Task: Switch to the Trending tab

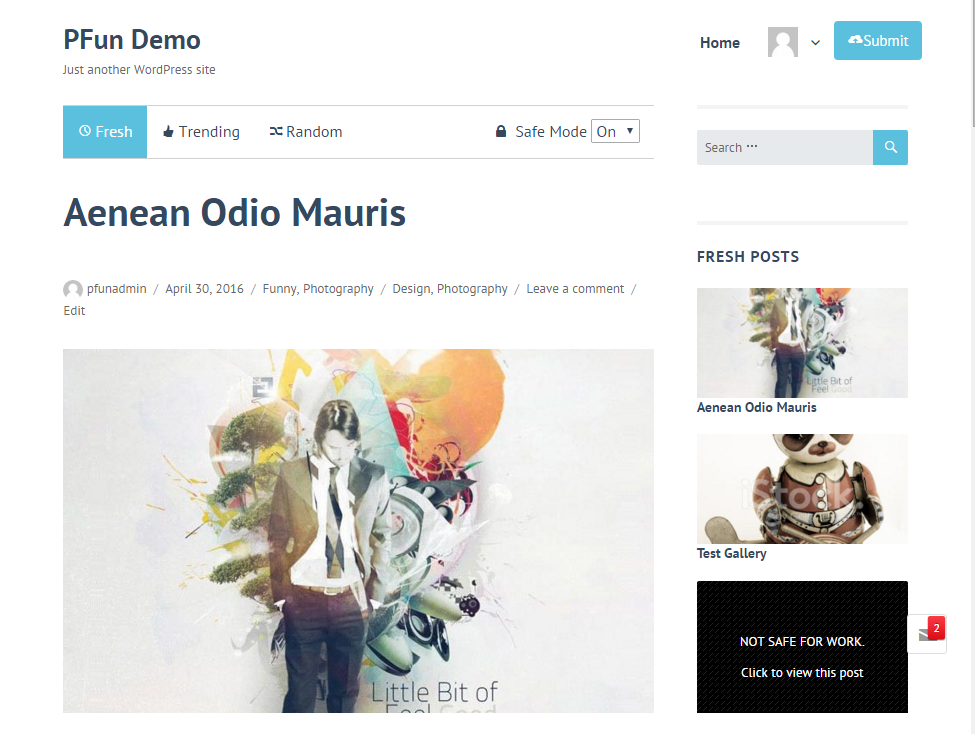Action: 201,132
